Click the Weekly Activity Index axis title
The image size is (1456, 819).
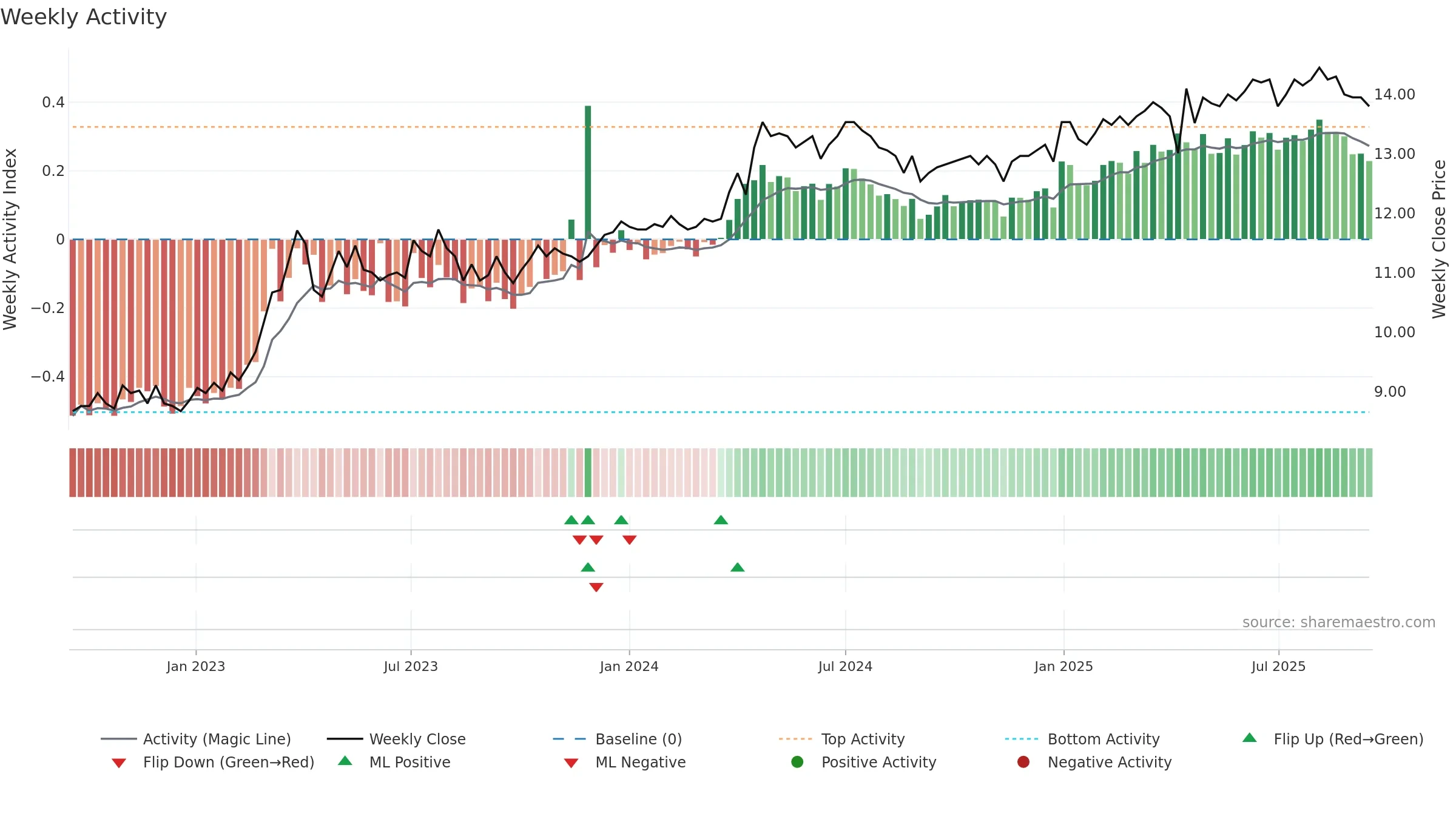(x=10, y=239)
